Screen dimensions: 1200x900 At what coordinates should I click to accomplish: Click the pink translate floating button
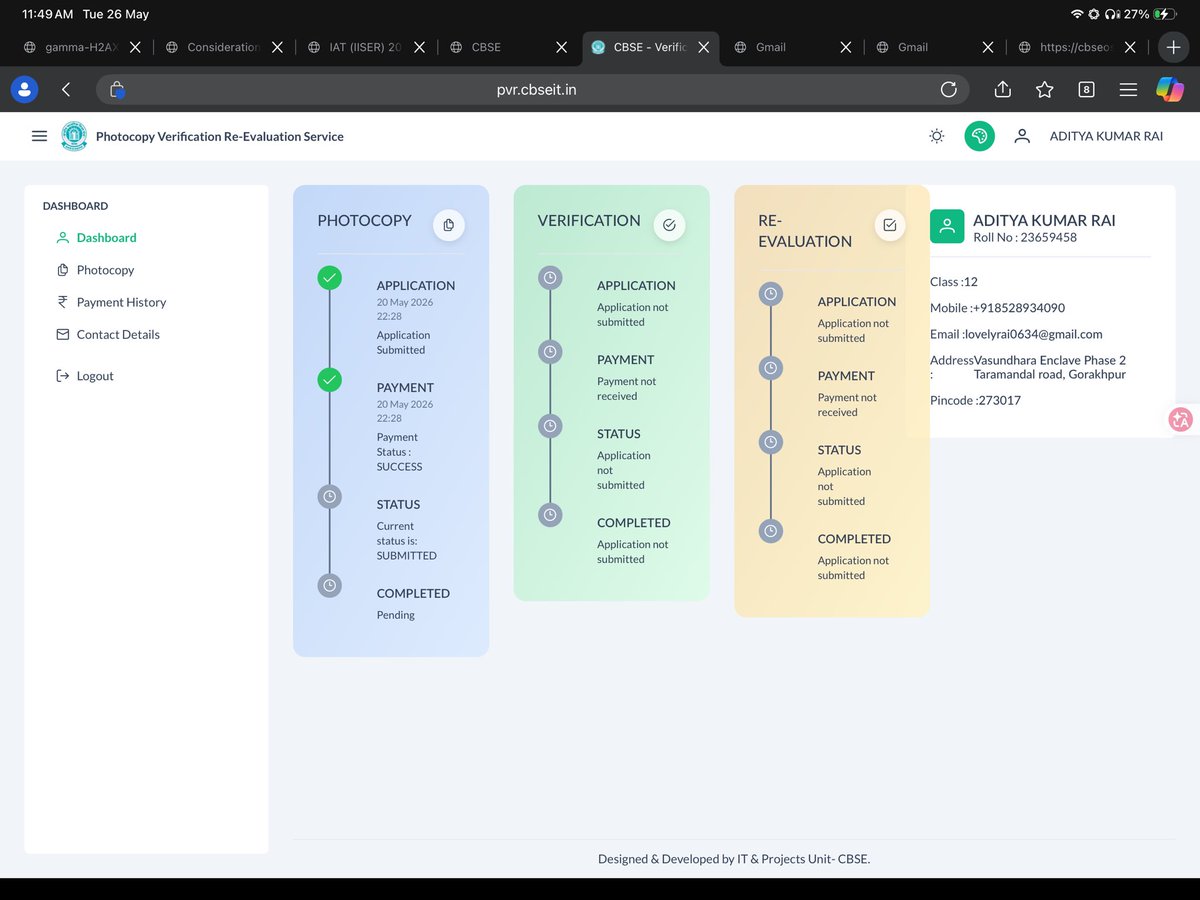click(1180, 420)
